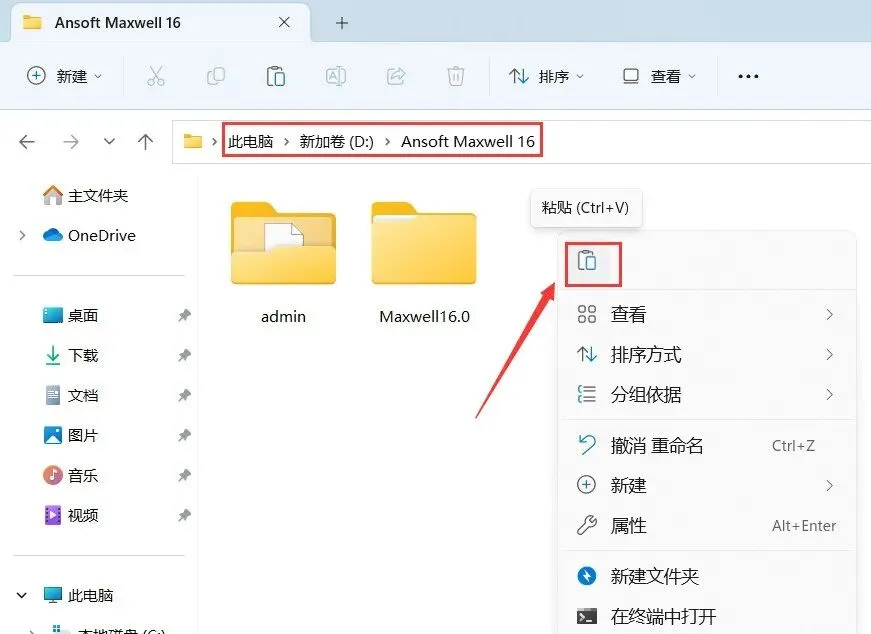
Task: Click 新加卷 (D:) in the breadcrumb
Action: (x=337, y=142)
